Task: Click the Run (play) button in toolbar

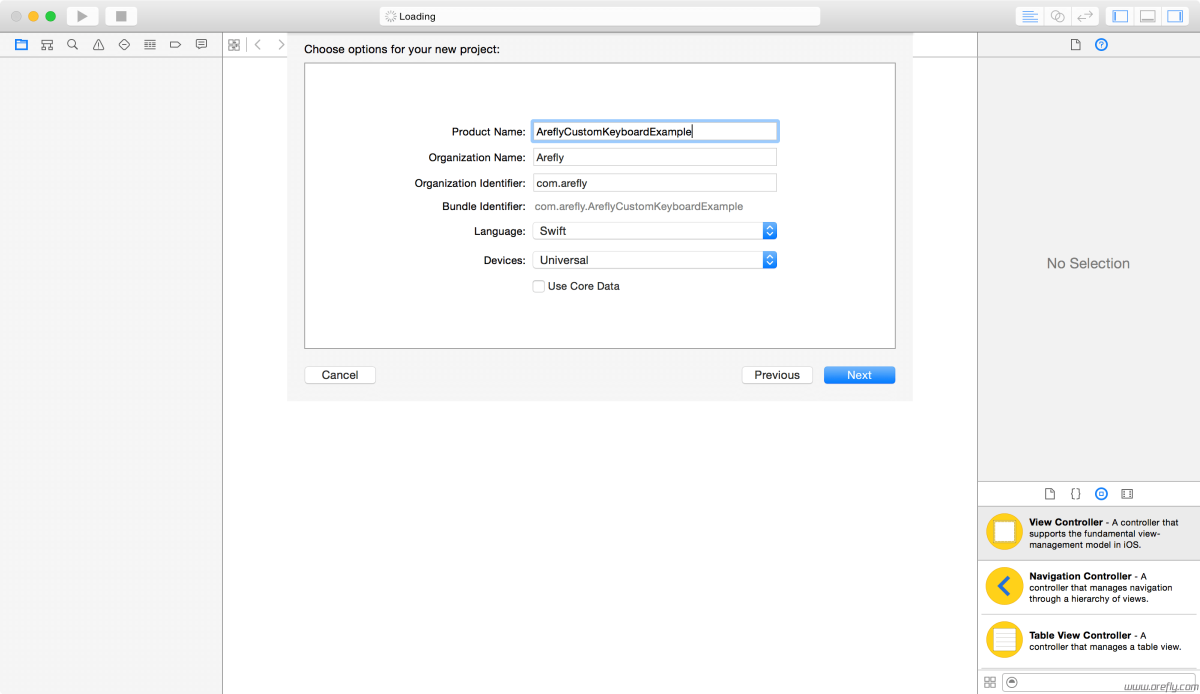Action: point(82,16)
